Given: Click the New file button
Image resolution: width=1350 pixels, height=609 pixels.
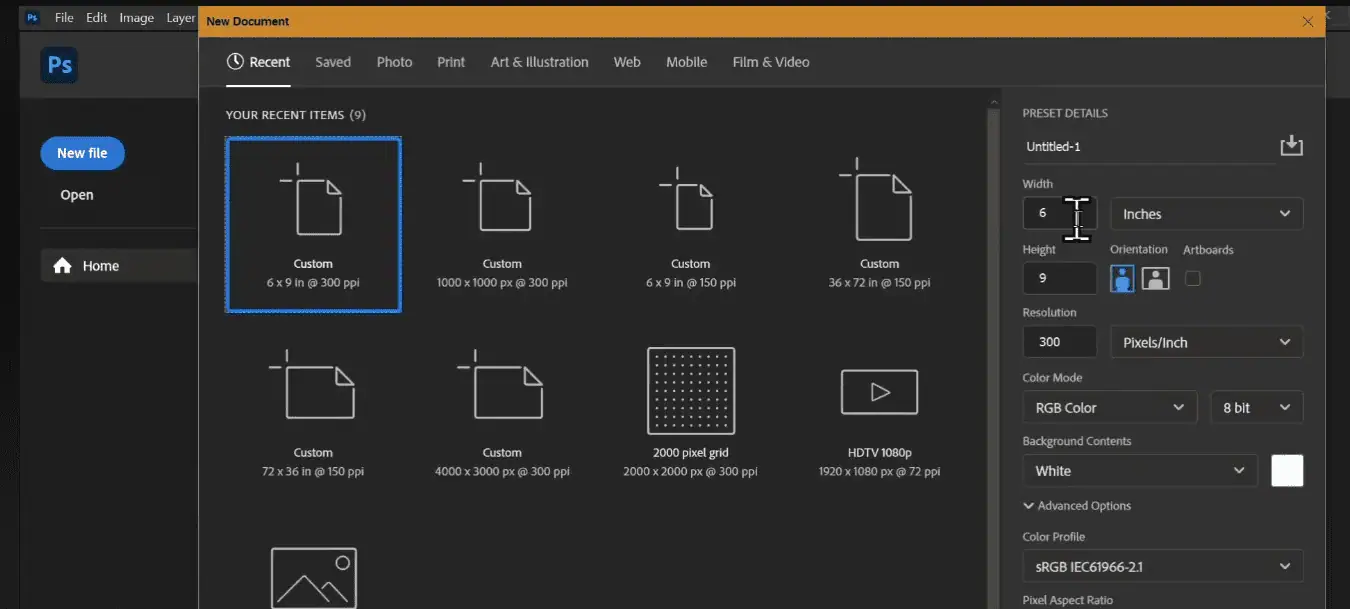Looking at the screenshot, I should click(82, 153).
